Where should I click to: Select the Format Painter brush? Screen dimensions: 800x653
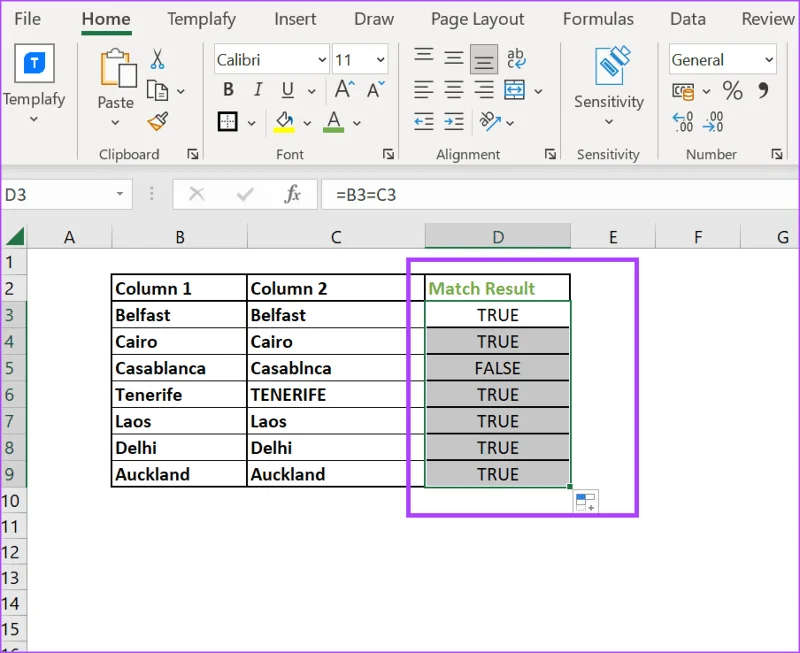(158, 121)
